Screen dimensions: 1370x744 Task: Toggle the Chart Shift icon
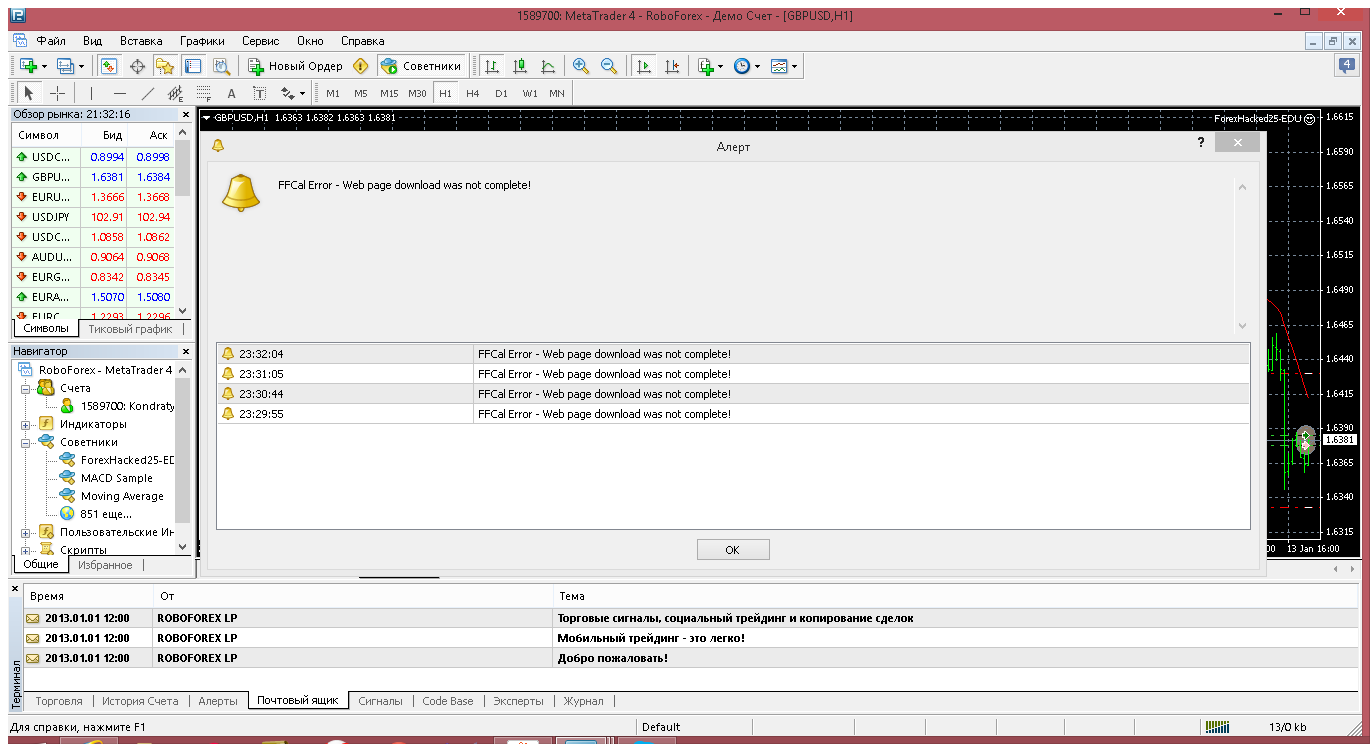(x=671, y=66)
